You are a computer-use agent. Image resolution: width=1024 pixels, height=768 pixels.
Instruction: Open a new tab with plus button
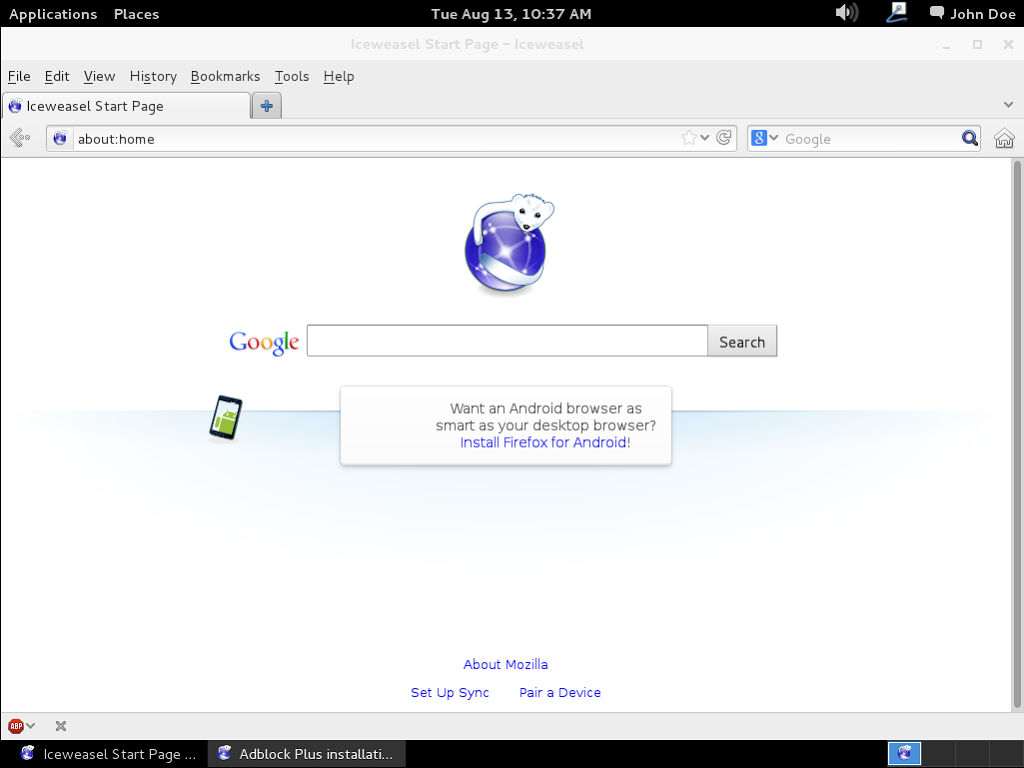pyautogui.click(x=266, y=106)
